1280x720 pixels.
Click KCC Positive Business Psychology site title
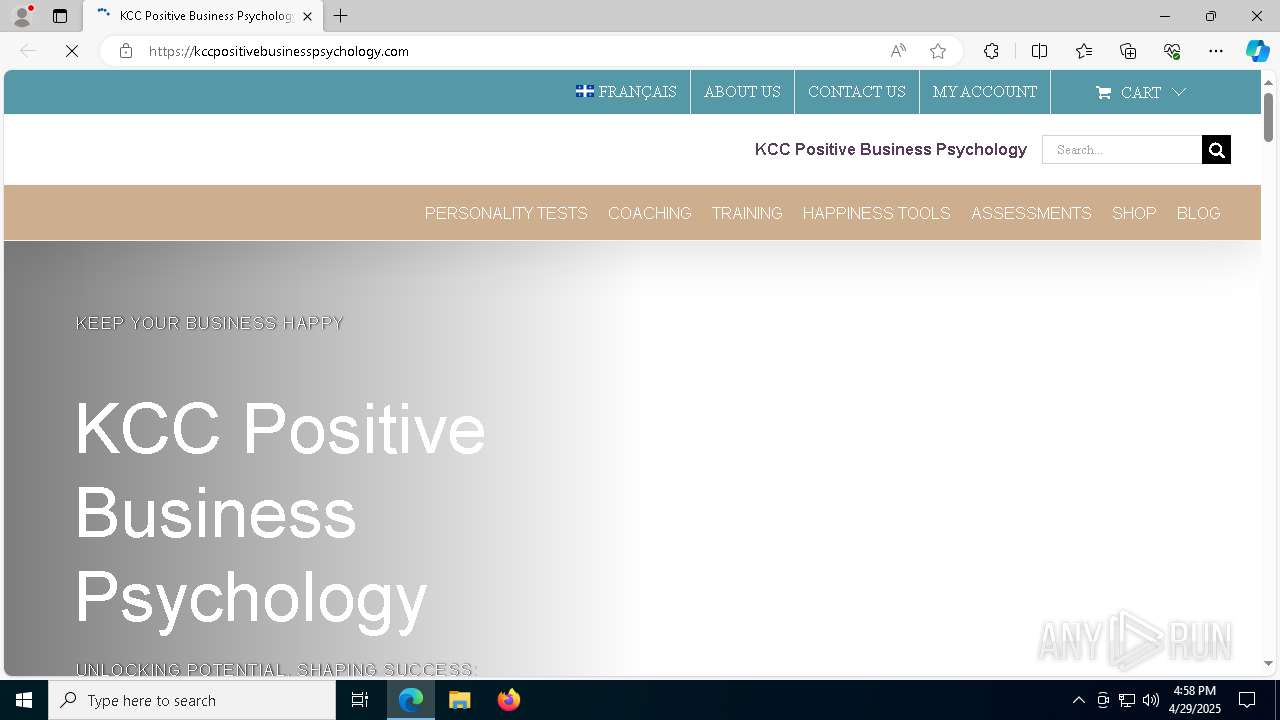[891, 150]
